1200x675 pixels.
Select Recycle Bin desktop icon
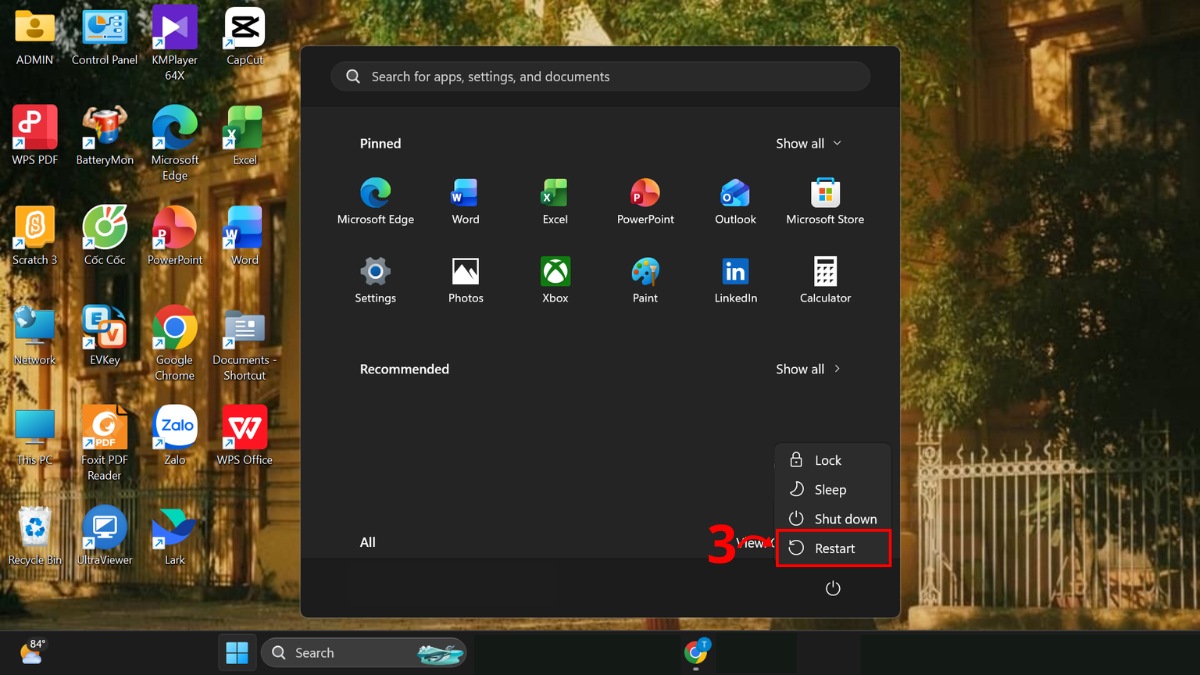click(x=35, y=536)
